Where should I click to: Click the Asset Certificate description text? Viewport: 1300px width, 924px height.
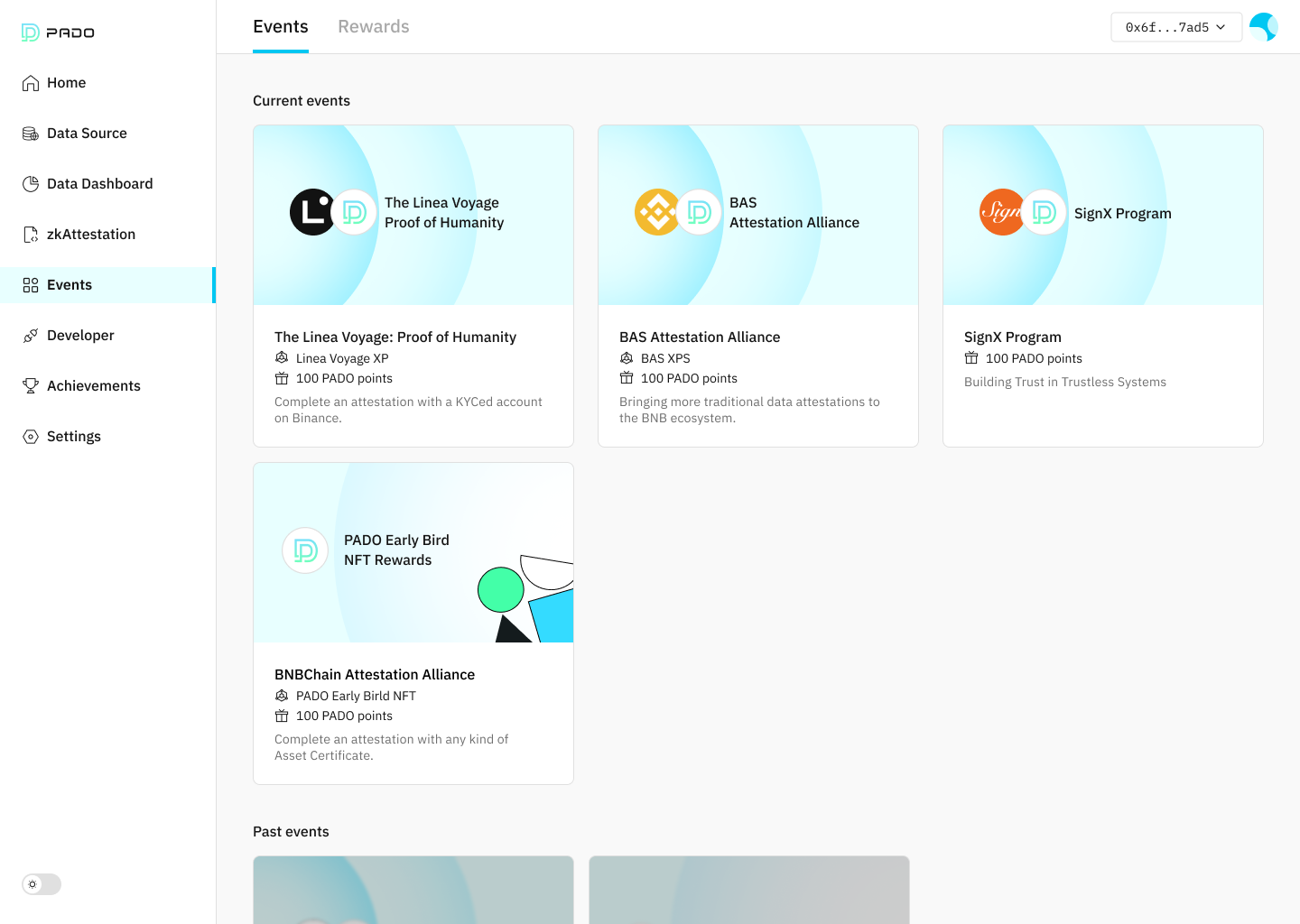pyautogui.click(x=391, y=747)
